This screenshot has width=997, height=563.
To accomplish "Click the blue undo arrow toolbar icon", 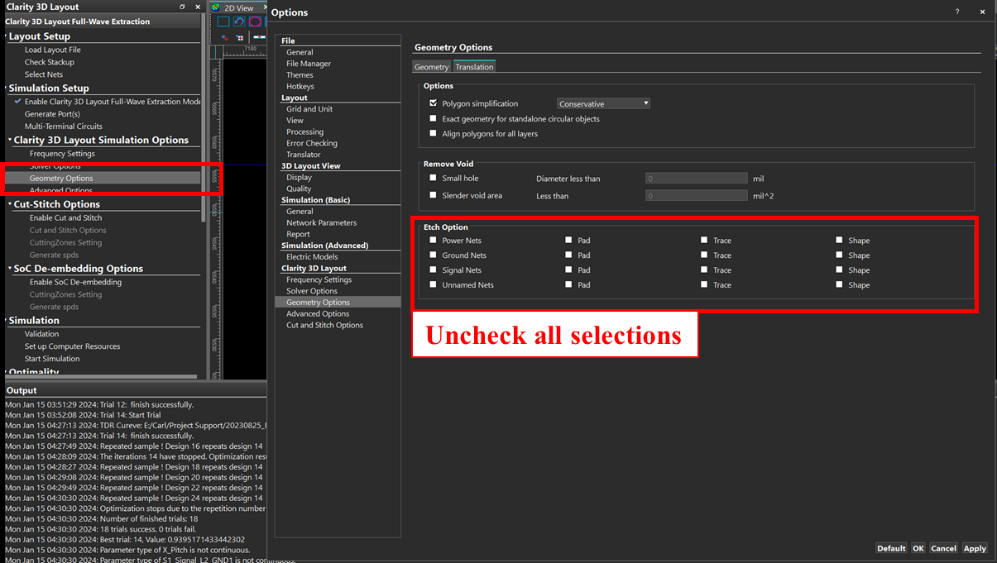I will tap(239, 22).
